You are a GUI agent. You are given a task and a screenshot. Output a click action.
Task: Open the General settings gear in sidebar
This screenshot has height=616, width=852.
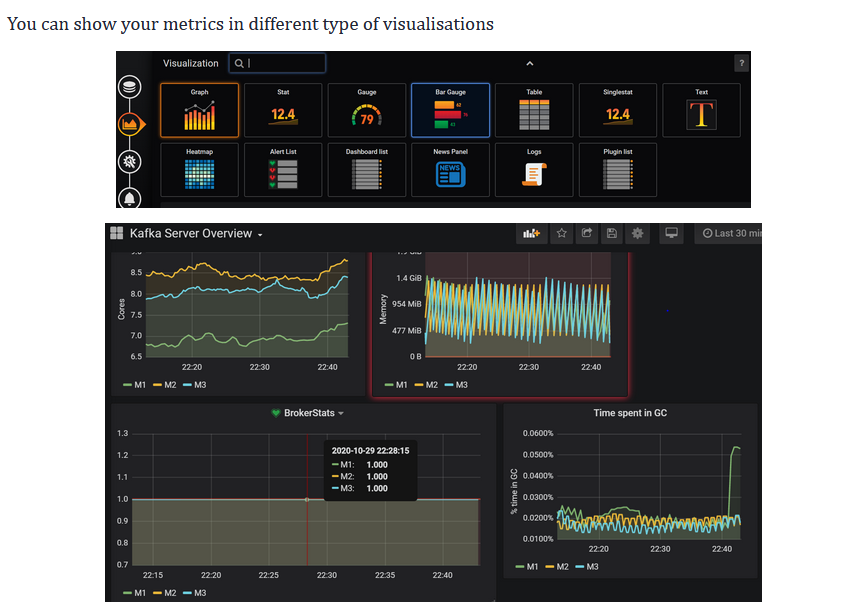129,161
